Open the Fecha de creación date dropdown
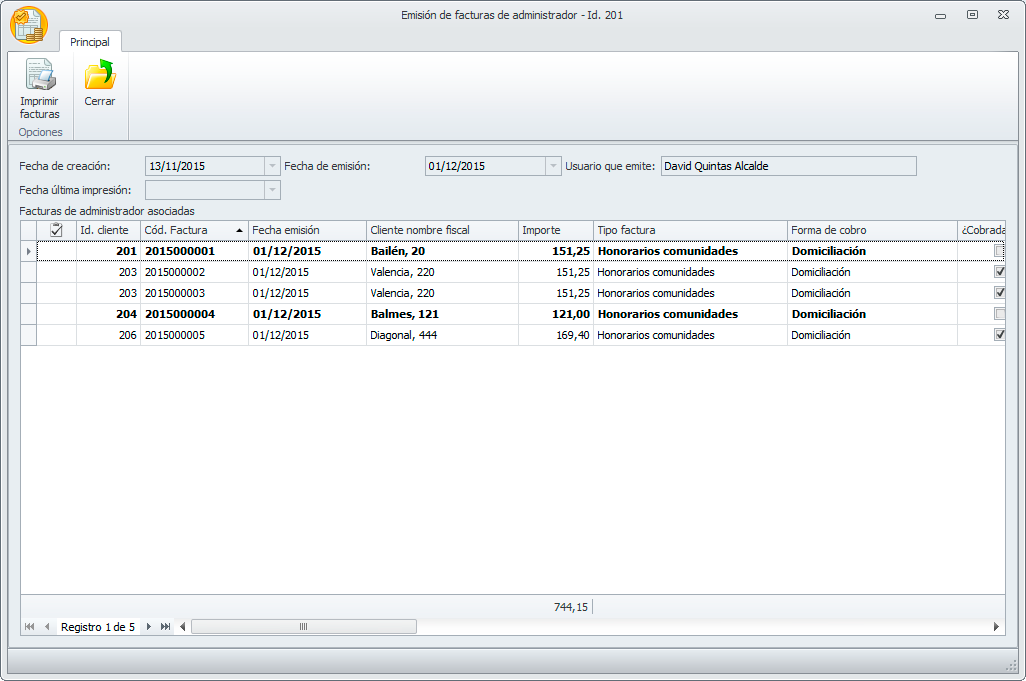The height and width of the screenshot is (681, 1026). [272, 166]
